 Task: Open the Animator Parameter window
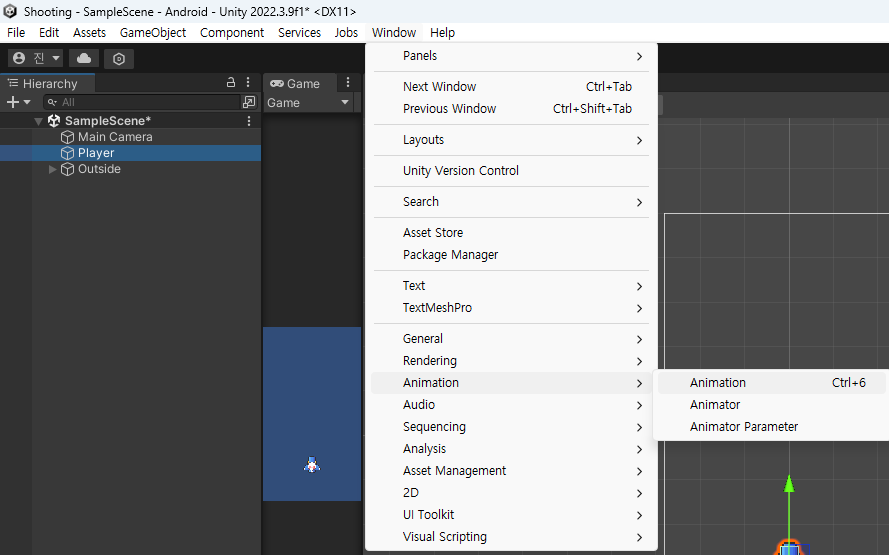[x=772, y=427]
